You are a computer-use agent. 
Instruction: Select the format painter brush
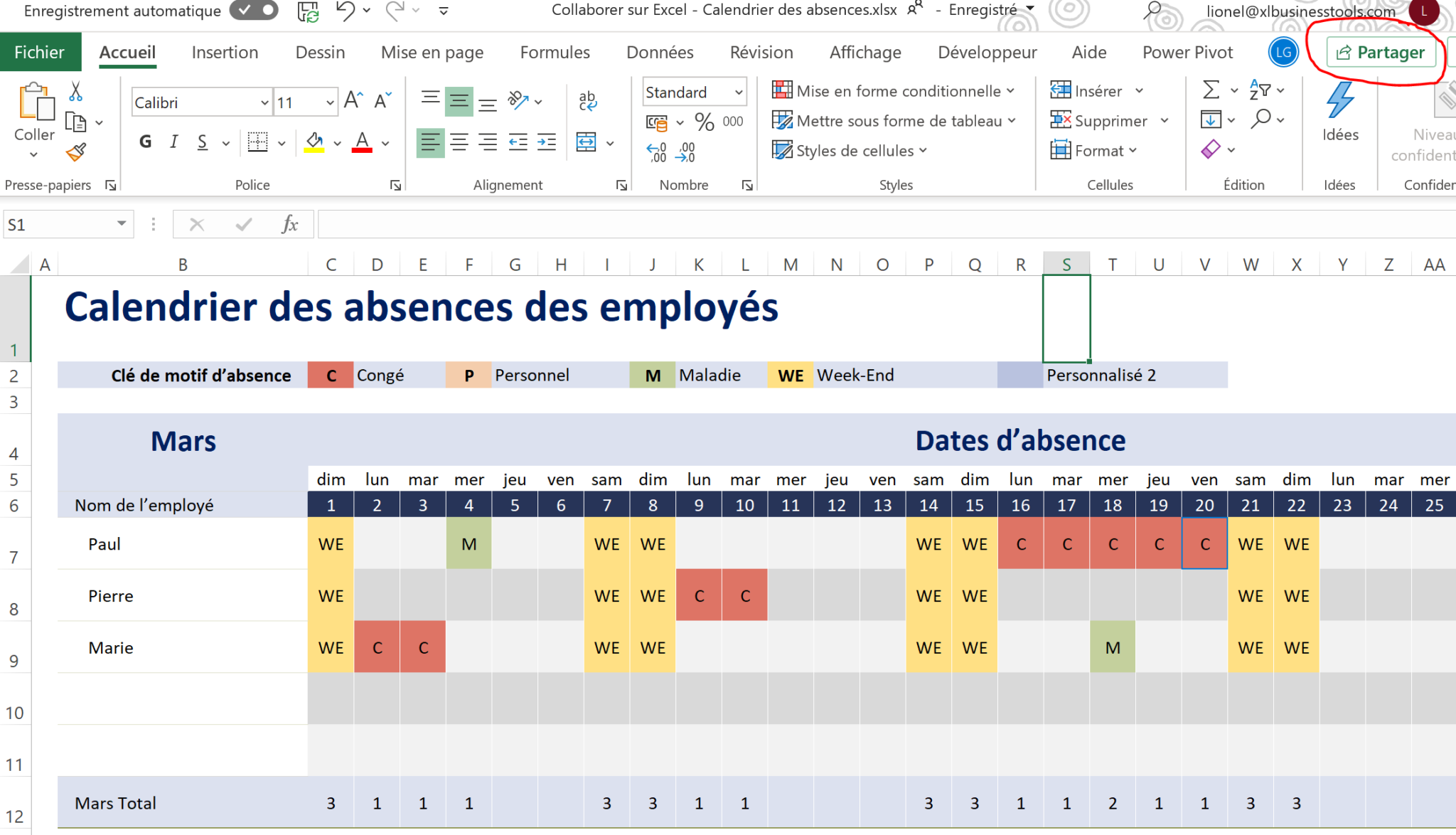tap(76, 152)
